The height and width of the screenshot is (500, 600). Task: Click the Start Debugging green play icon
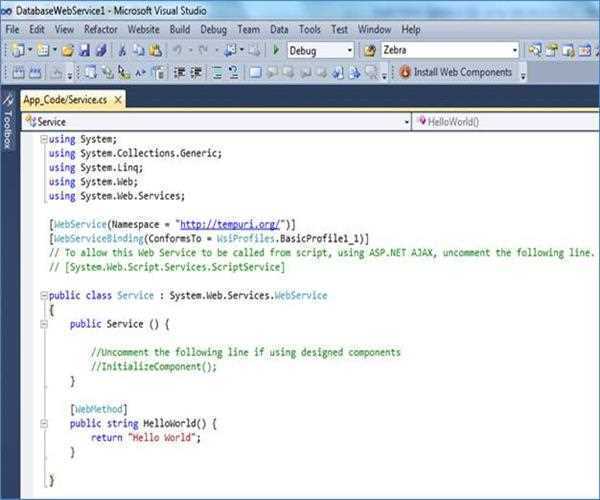pos(277,50)
